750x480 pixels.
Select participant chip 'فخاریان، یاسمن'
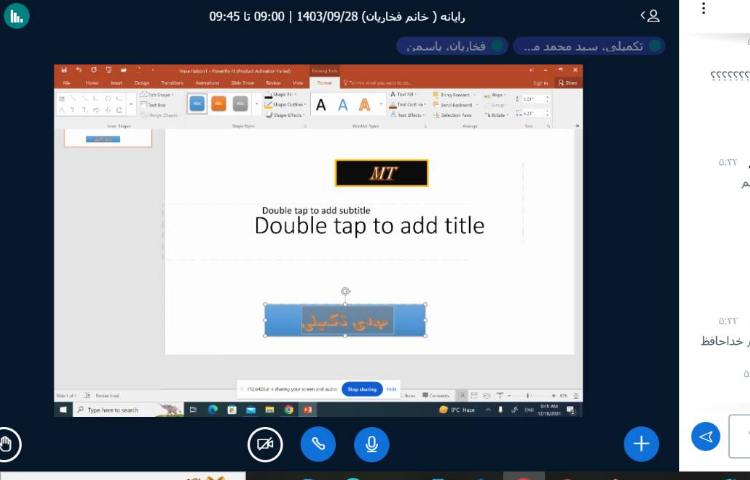point(452,46)
